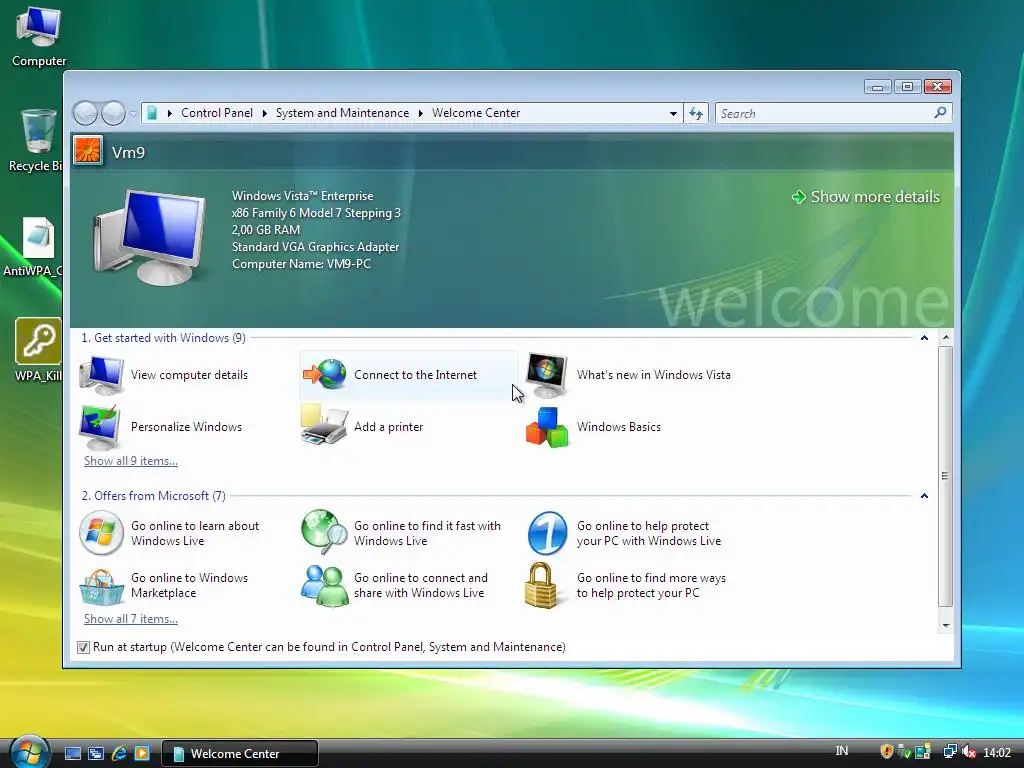
Task: Open What's new in Windows Vista icon
Action: point(547,375)
